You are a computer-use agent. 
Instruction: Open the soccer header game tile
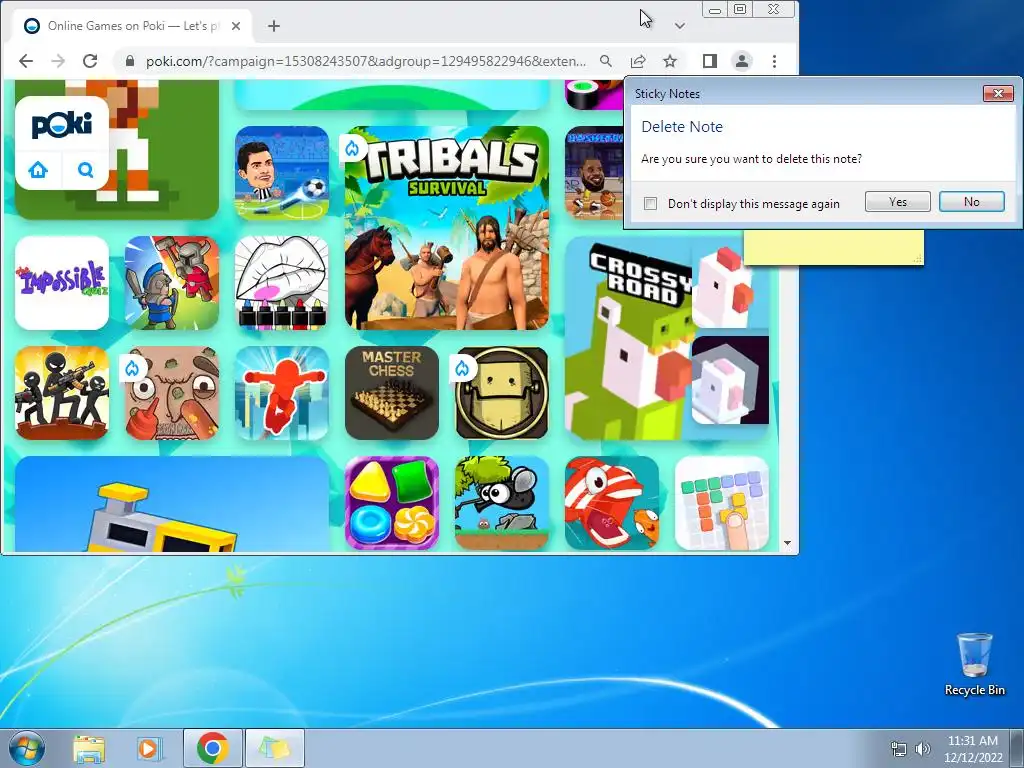pyautogui.click(x=282, y=173)
